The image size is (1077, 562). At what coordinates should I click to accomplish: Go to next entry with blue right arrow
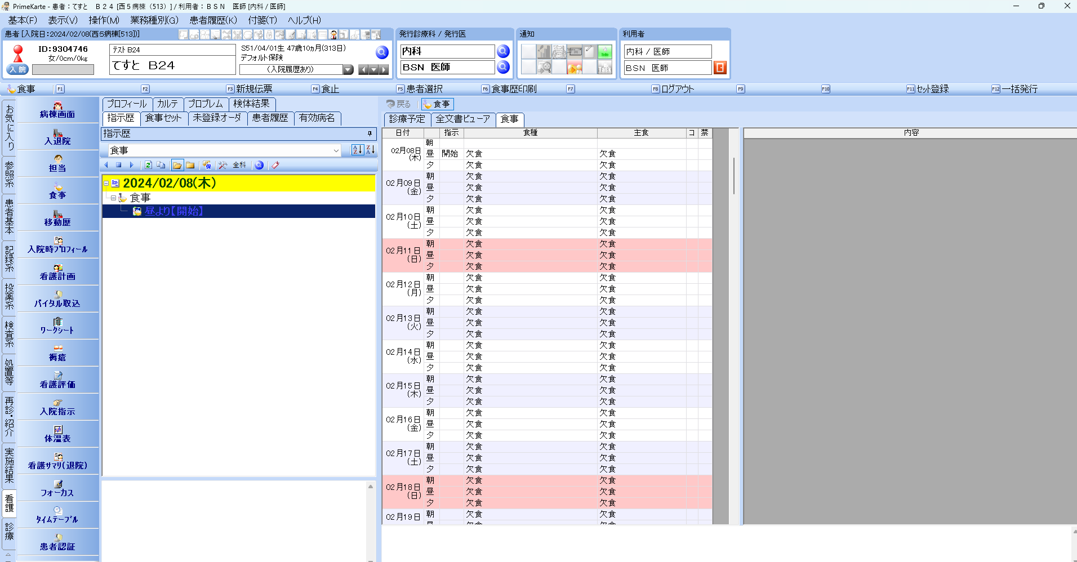coord(131,165)
